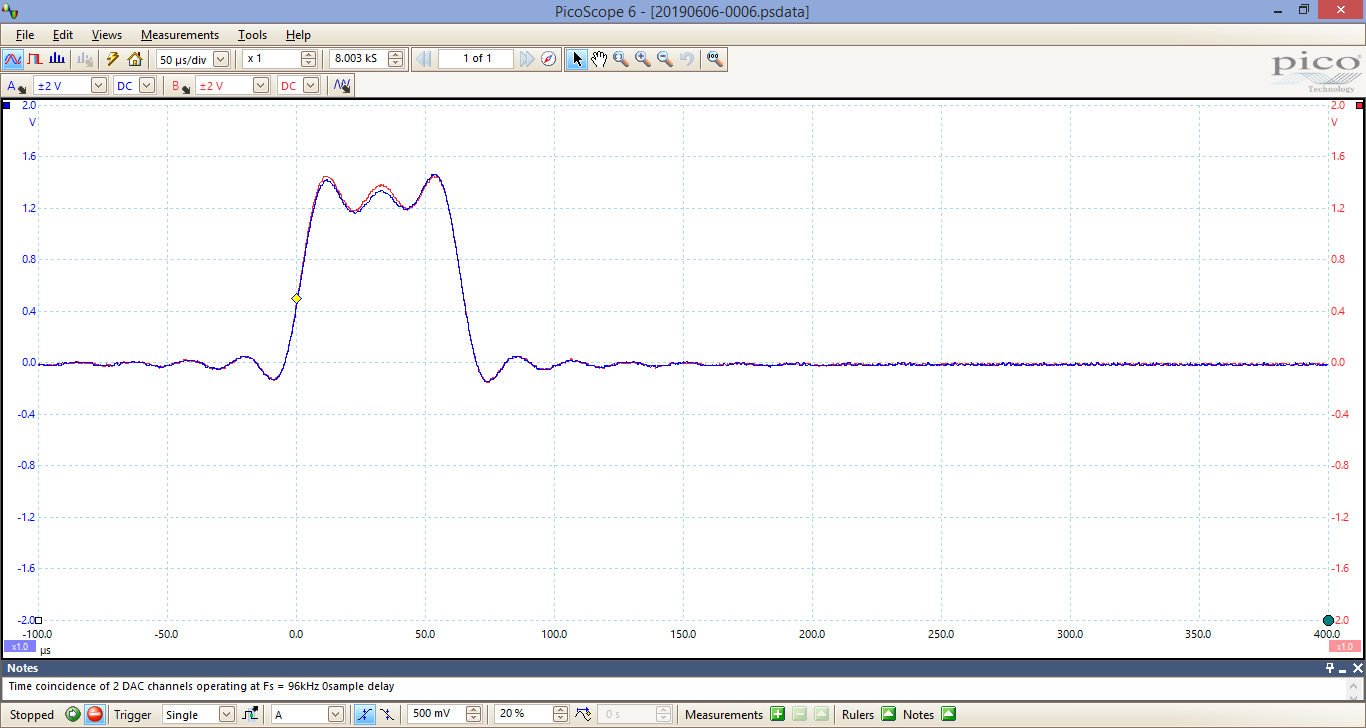
Task: Adjust the 8.003 kS samples stepper
Action: pyautogui.click(x=396, y=59)
